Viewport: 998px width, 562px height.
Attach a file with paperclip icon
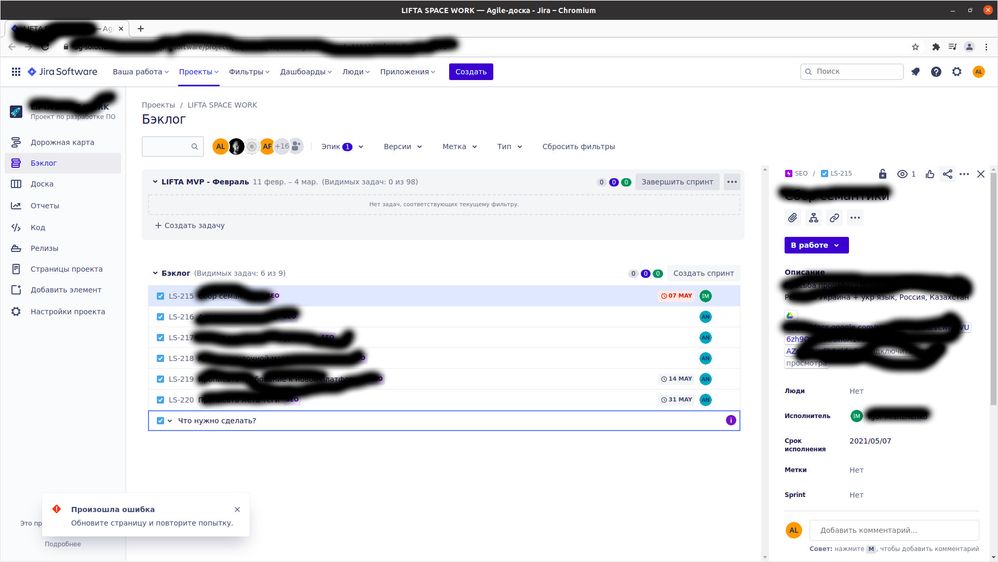click(x=792, y=218)
